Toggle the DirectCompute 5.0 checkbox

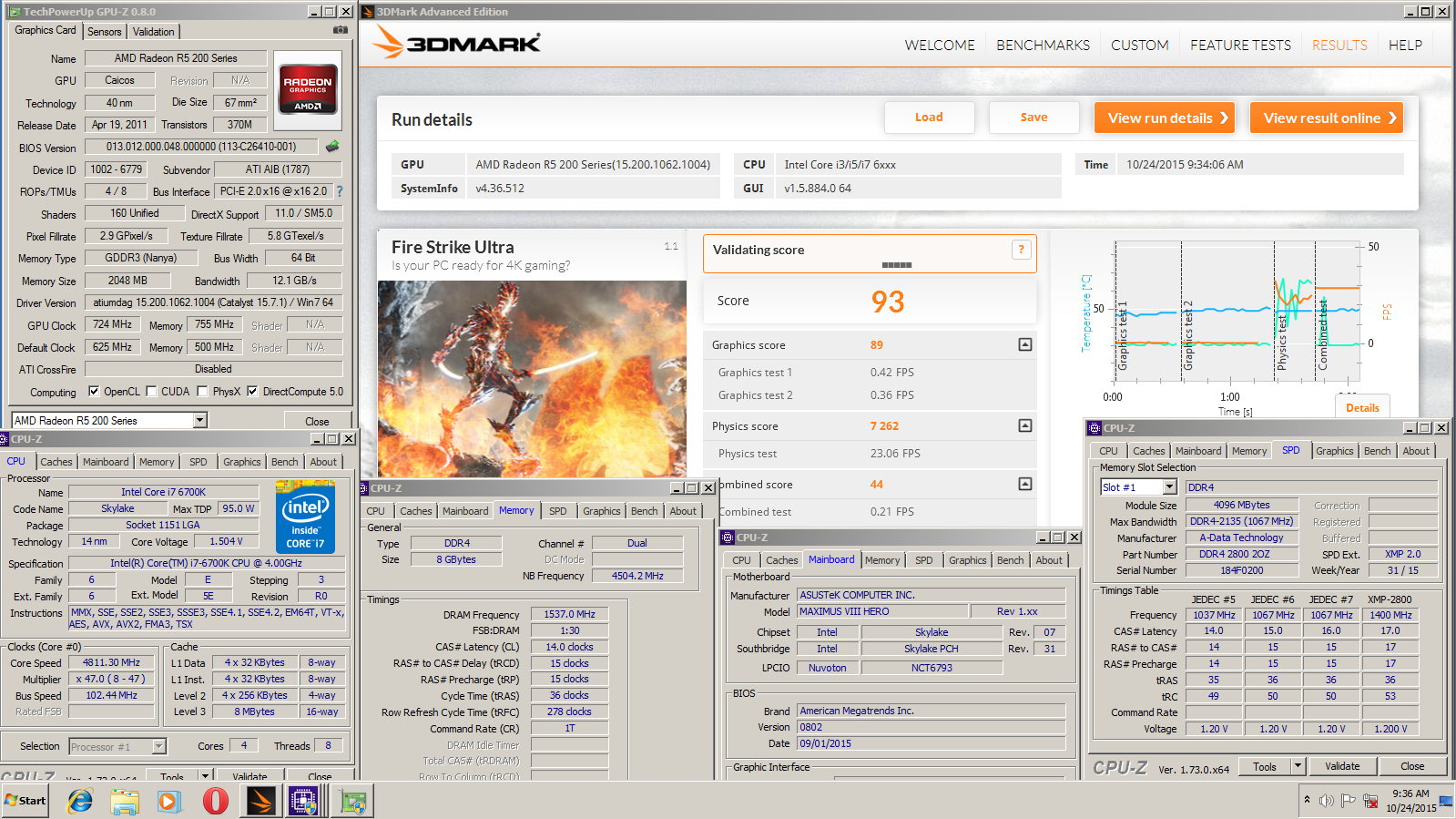pos(252,392)
